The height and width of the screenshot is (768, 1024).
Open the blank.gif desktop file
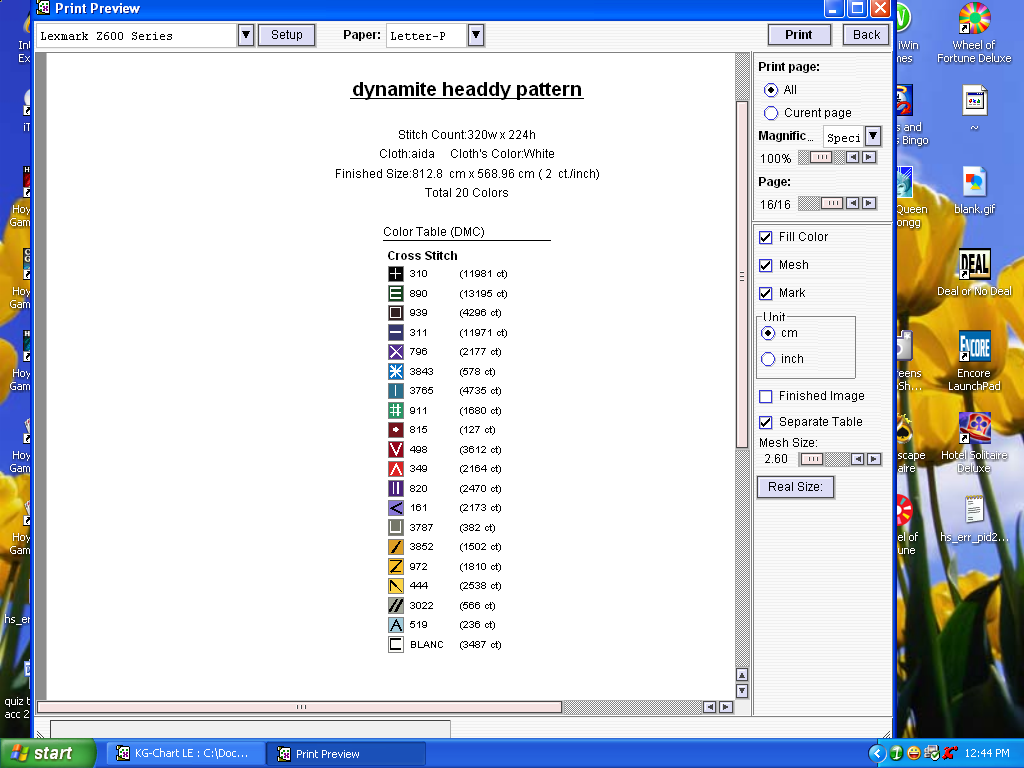[x=974, y=183]
